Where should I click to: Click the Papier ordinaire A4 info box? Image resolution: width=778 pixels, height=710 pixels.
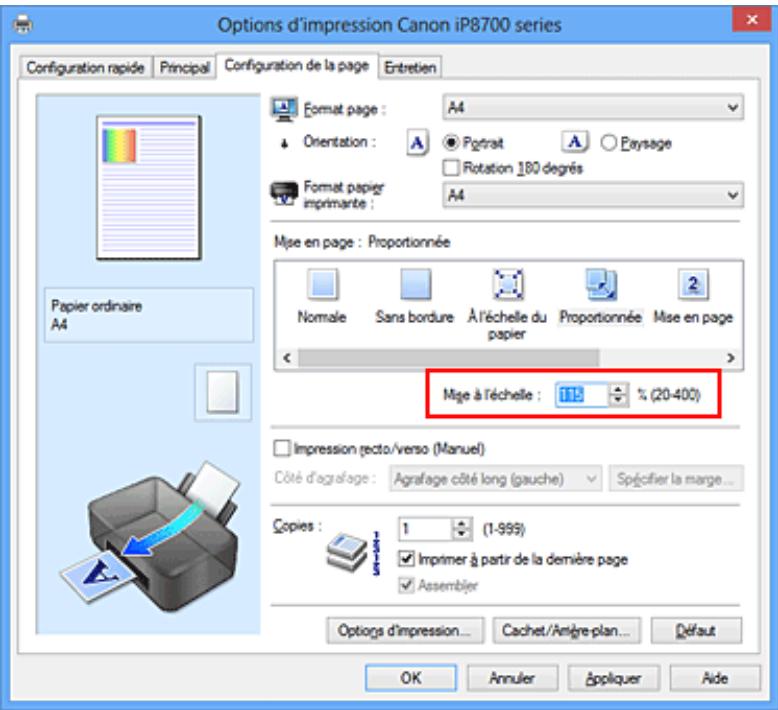[x=149, y=315]
